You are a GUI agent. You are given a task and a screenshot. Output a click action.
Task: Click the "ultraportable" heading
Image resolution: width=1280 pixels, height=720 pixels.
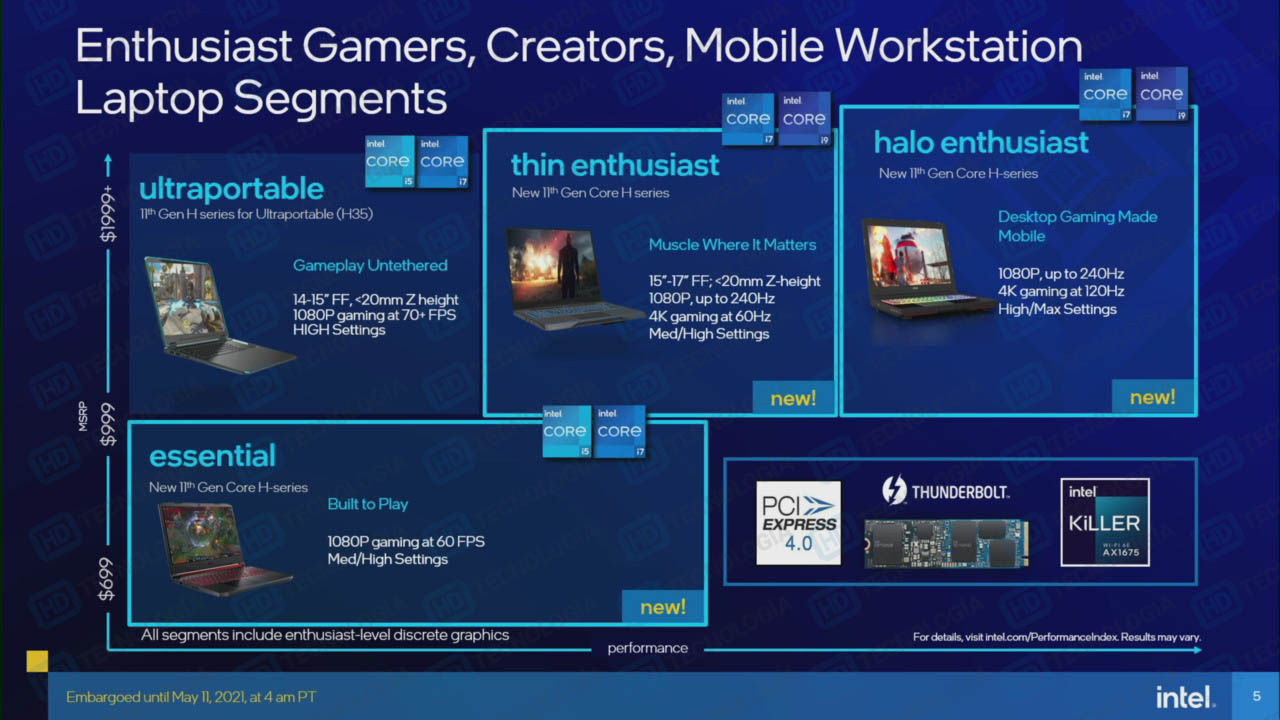pos(231,189)
